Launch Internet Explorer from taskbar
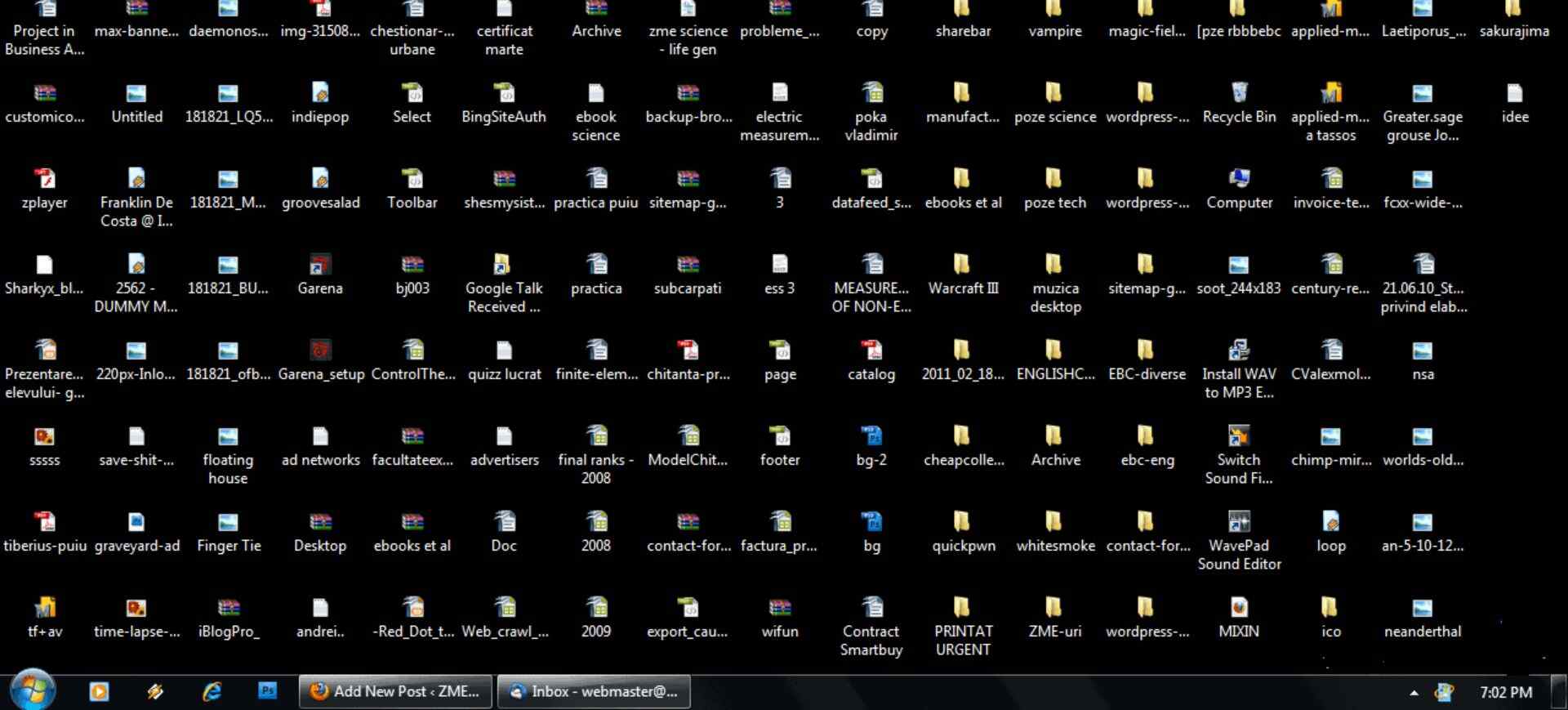Image resolution: width=1568 pixels, height=710 pixels. [212, 691]
